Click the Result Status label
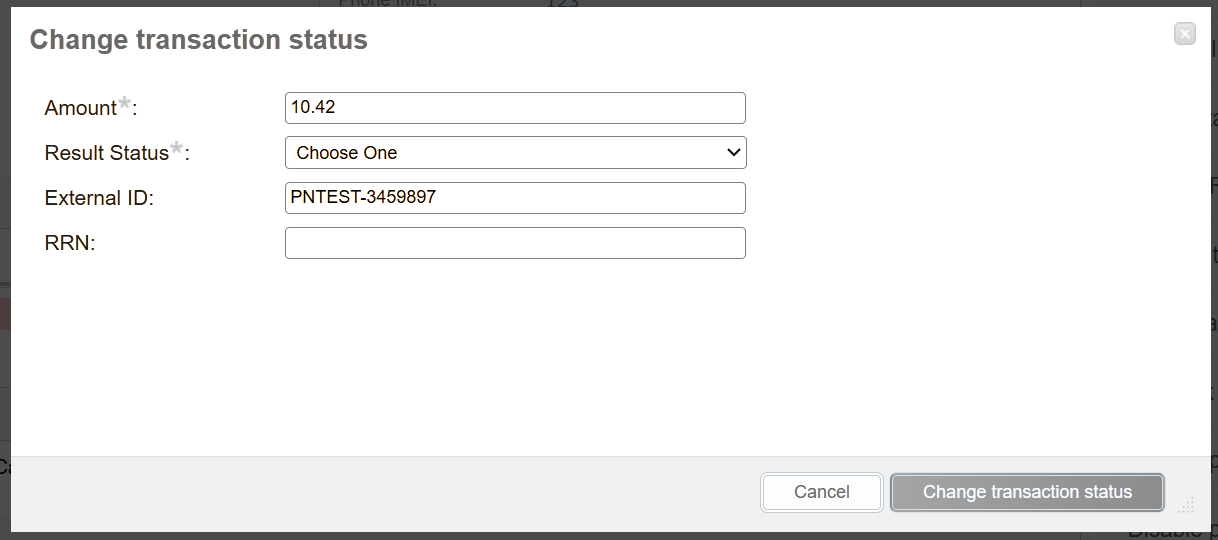The image size is (1218, 540). pyautogui.click(x=107, y=153)
